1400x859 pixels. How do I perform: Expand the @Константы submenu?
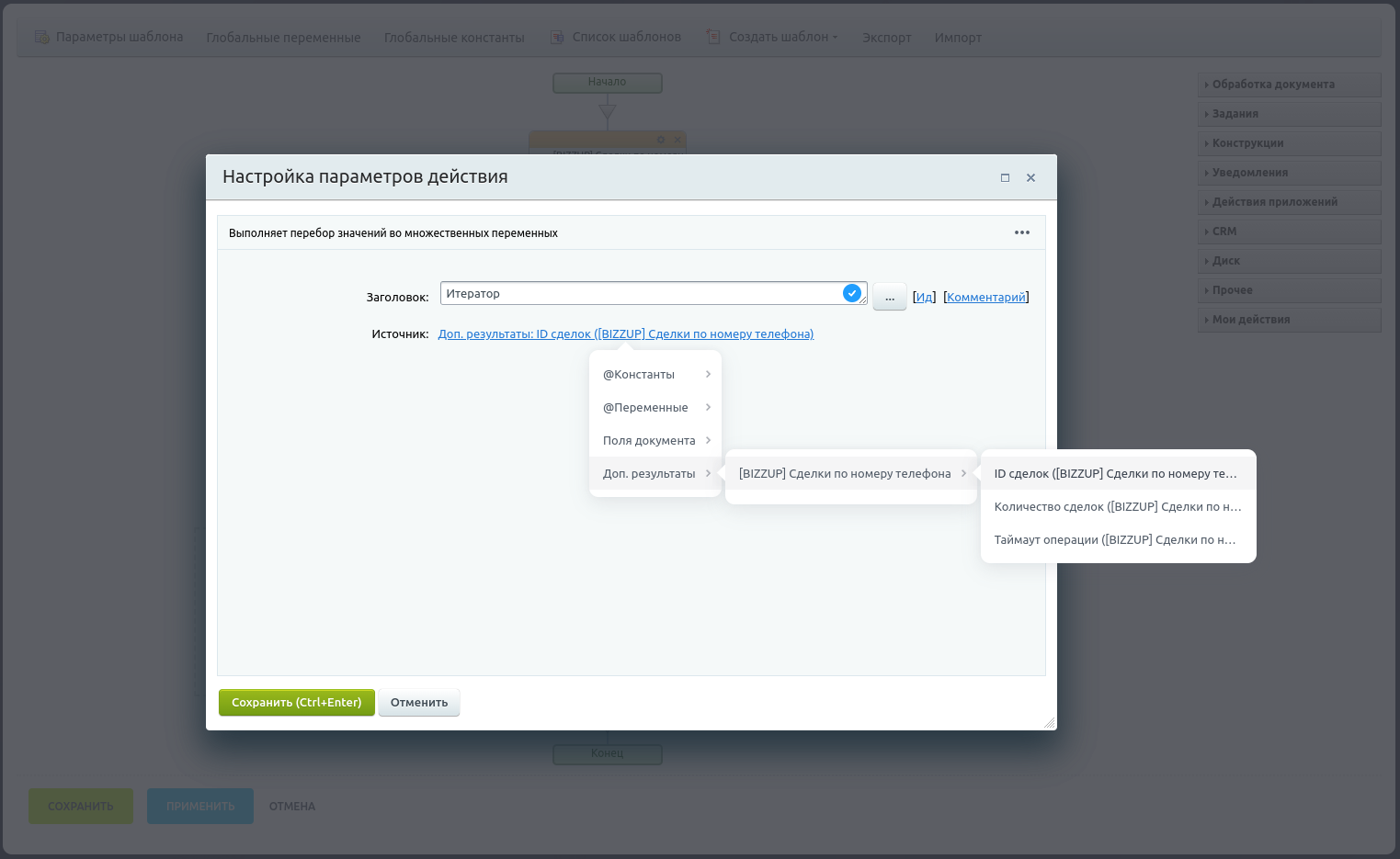pyautogui.click(x=655, y=375)
